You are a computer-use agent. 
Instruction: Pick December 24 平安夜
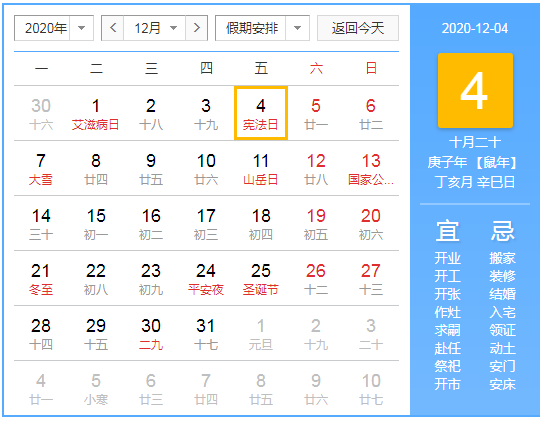tap(206, 279)
